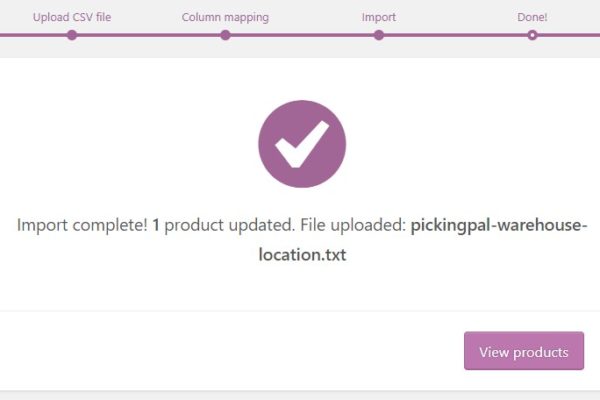Click the bold number 1 product count

coord(156,225)
